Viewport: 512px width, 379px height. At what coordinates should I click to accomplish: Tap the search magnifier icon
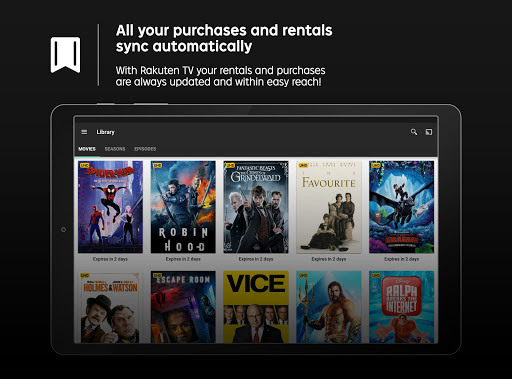coord(414,132)
